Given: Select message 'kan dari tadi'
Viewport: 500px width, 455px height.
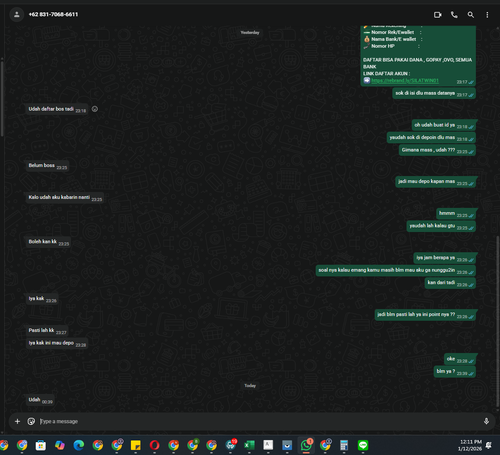Looking at the screenshot, I should tap(450, 283).
